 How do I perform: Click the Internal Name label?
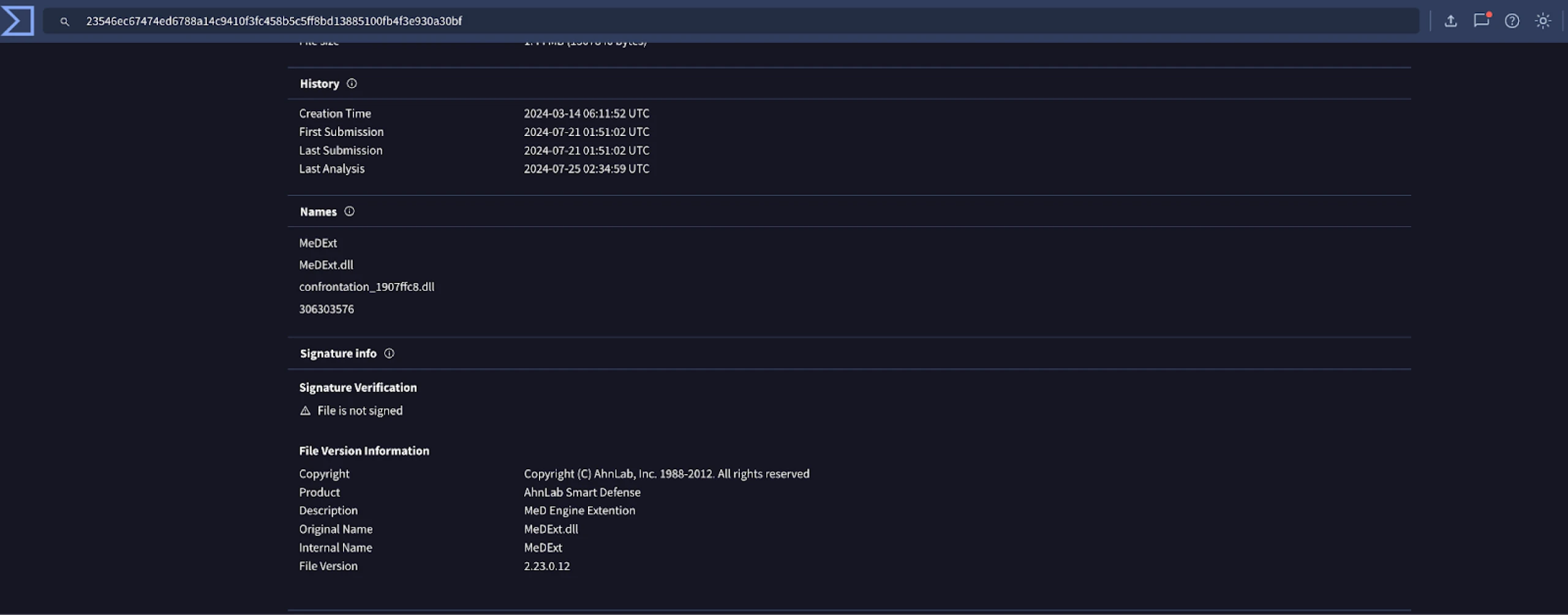pyautogui.click(x=335, y=548)
